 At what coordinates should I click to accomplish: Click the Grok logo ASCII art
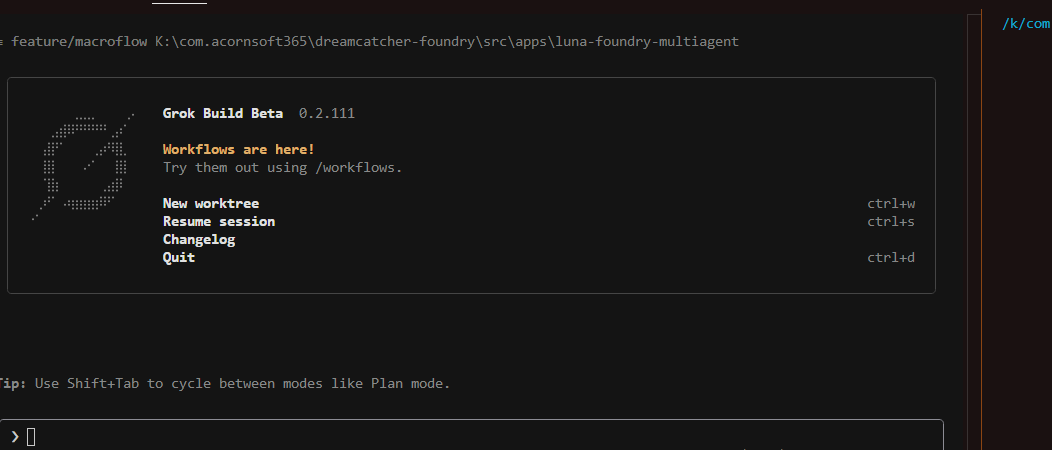(x=83, y=165)
